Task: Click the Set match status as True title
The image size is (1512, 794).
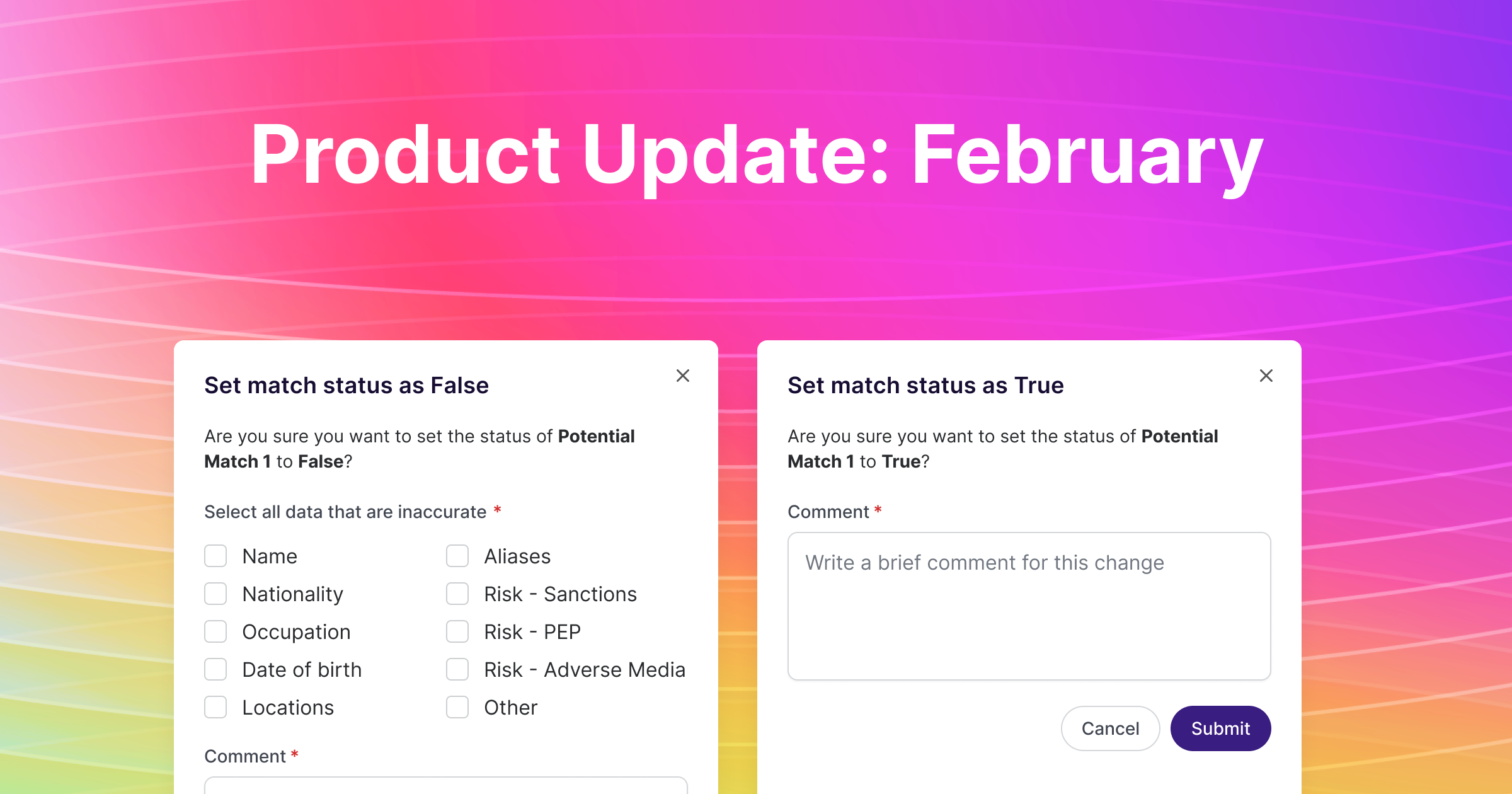Action: coord(925,385)
